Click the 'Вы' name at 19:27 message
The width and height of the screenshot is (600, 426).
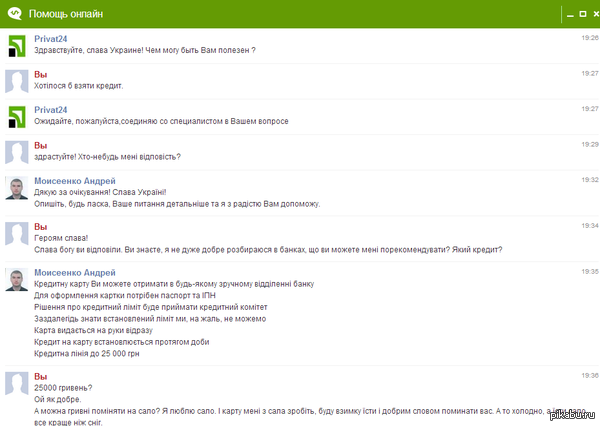[x=41, y=74]
